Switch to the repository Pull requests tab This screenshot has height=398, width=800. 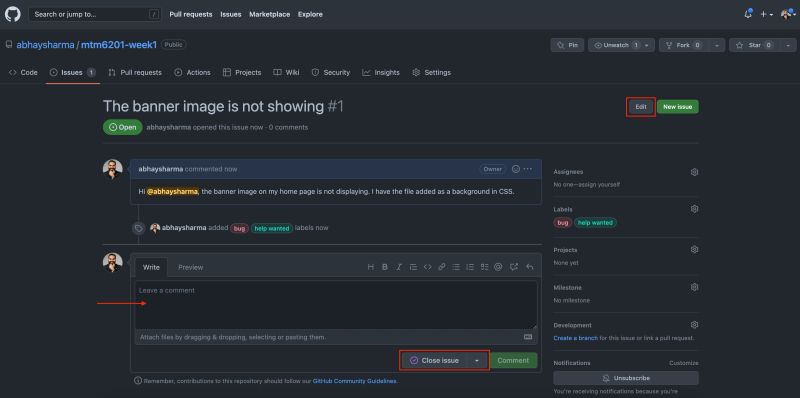(x=135, y=72)
